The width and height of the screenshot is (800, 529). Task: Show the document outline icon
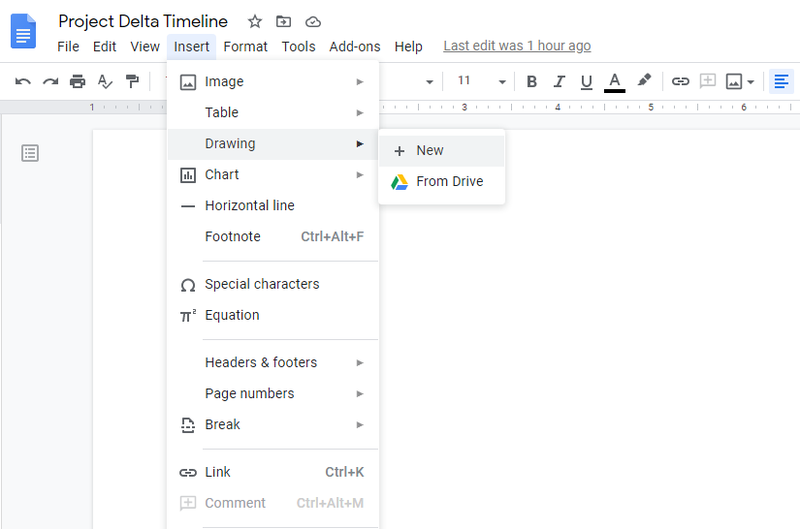pos(30,153)
